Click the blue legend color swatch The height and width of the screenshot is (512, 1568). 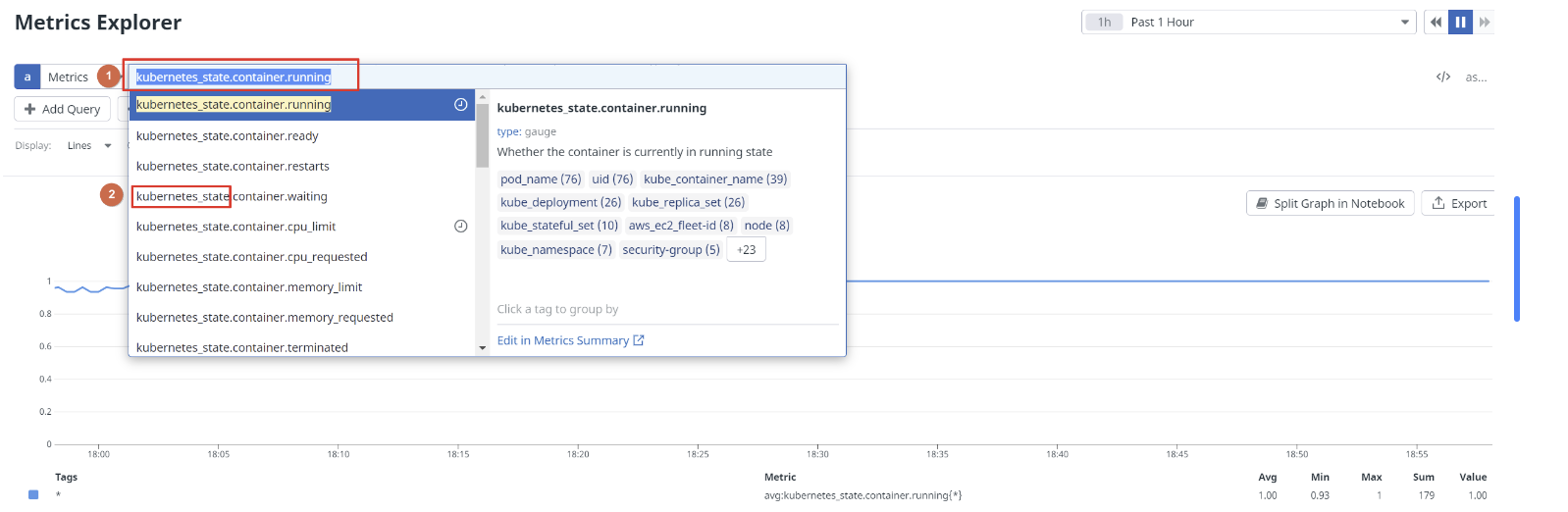[33, 495]
